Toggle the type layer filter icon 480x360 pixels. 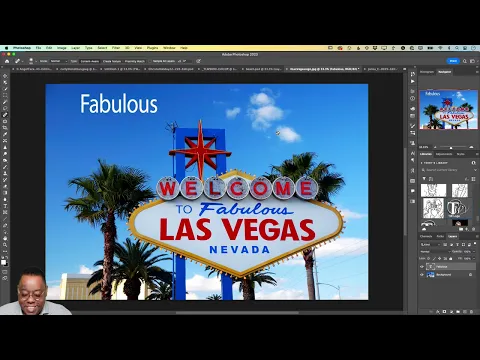457,245
